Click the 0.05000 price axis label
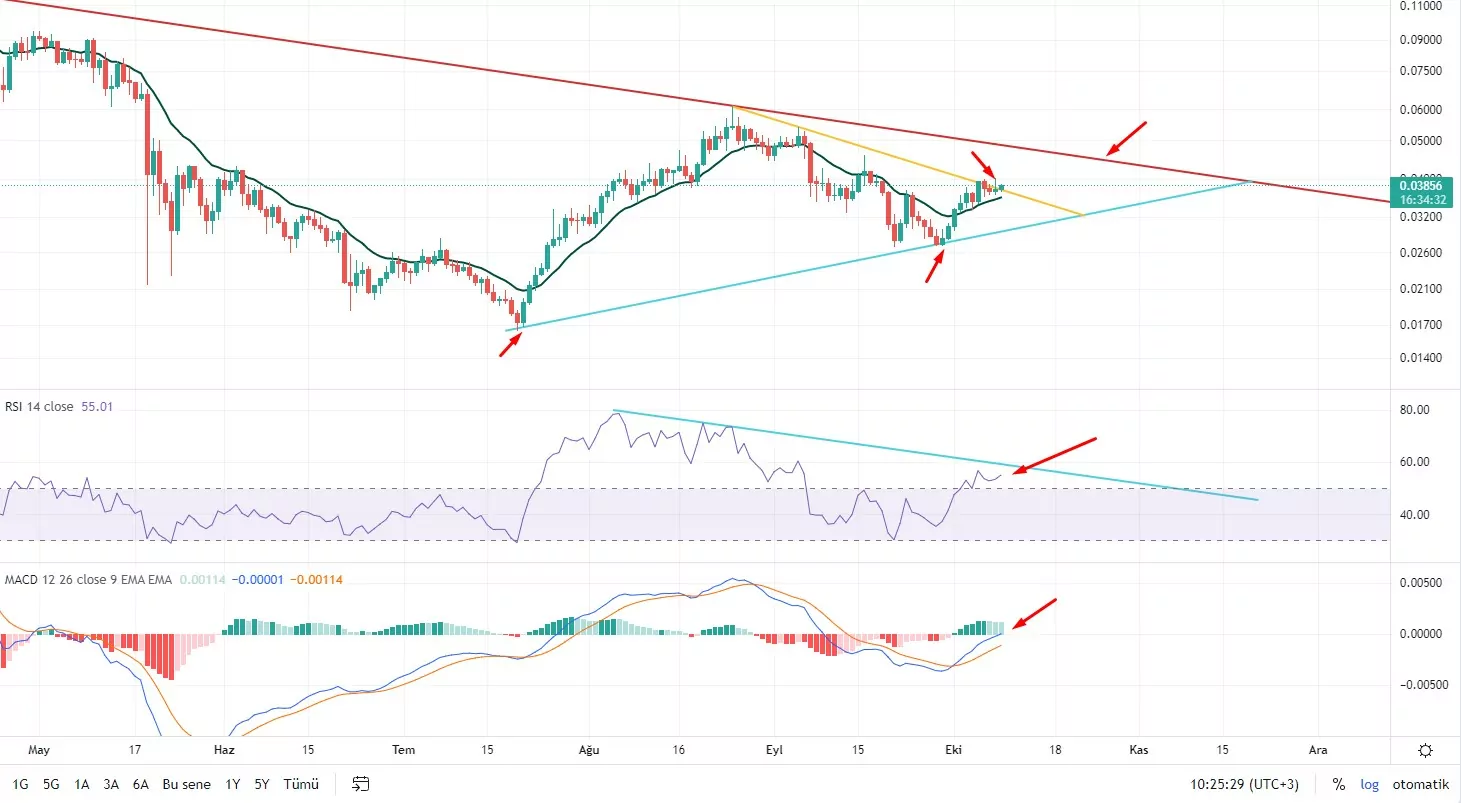 pyautogui.click(x=1420, y=141)
